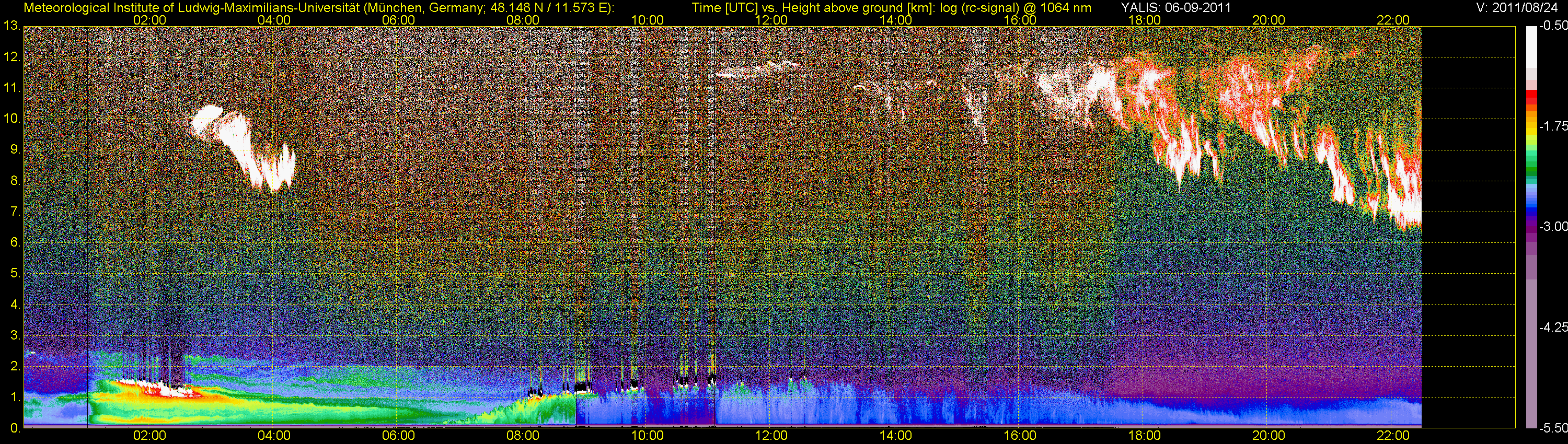The image size is (1568, 444).
Task: Click the green band of the color scale bar
Action: coord(1531,163)
